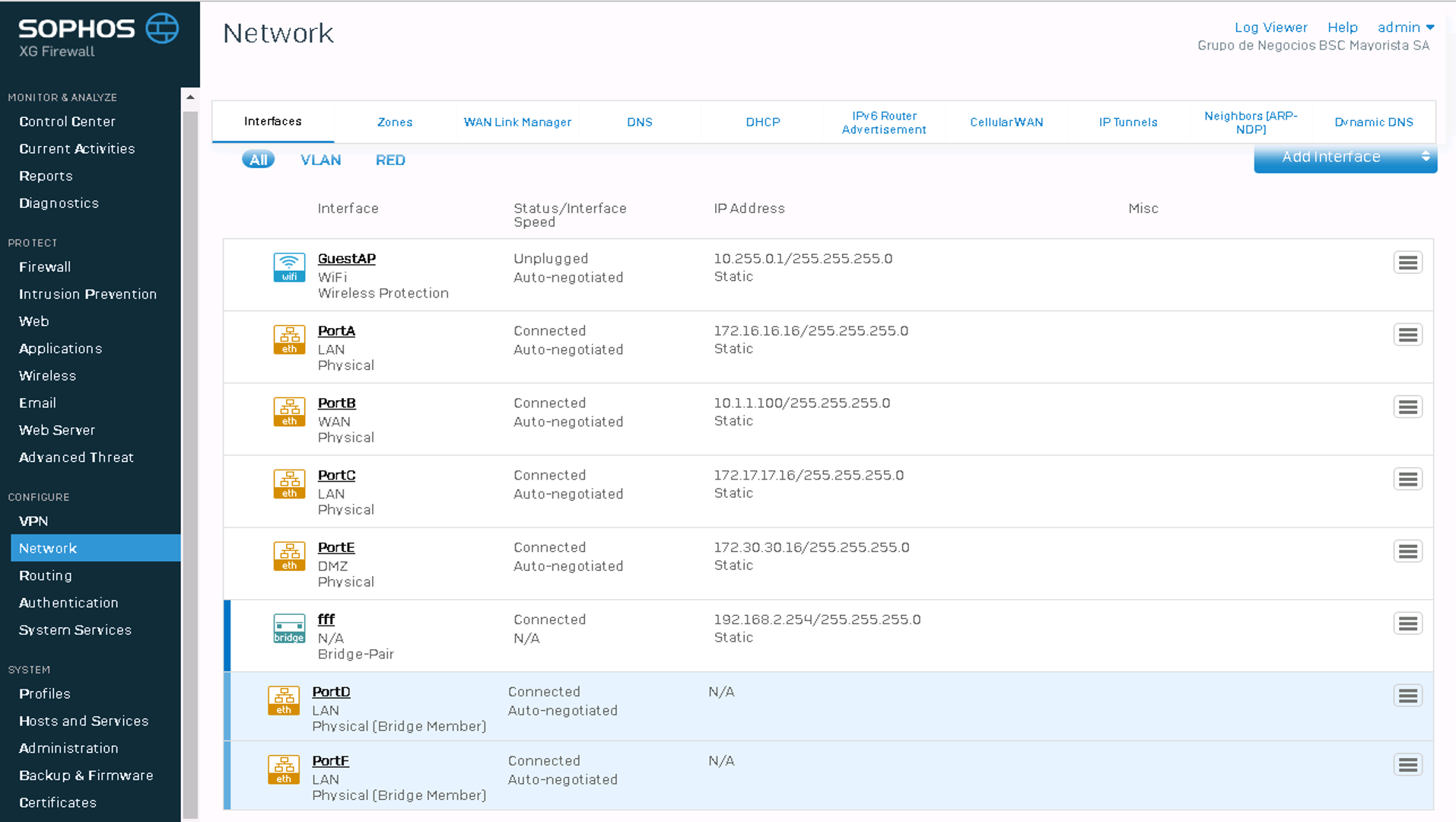Open the IP Tunnels tab
1456x822 pixels.
[1128, 123]
